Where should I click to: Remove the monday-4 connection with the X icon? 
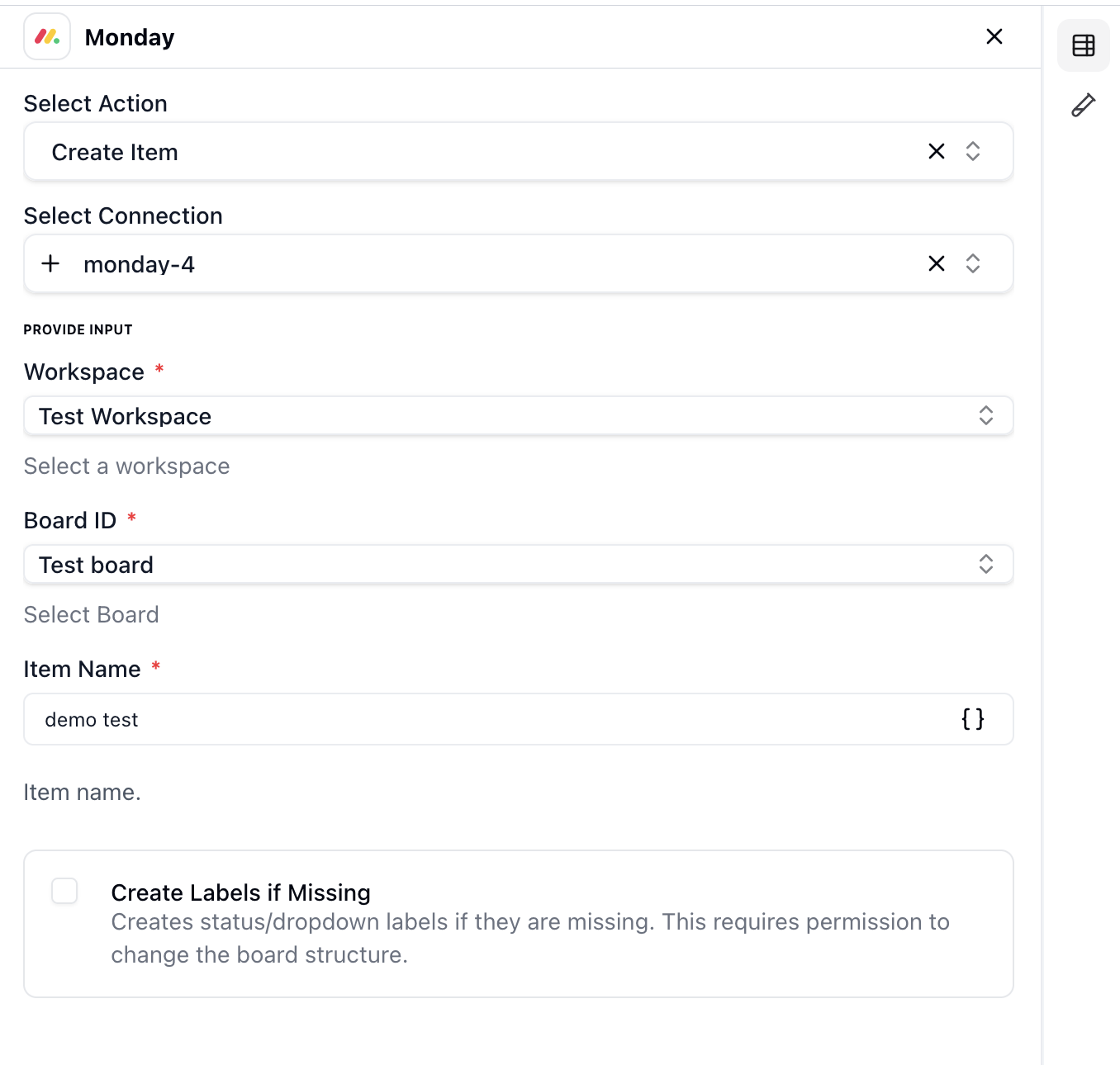936,263
